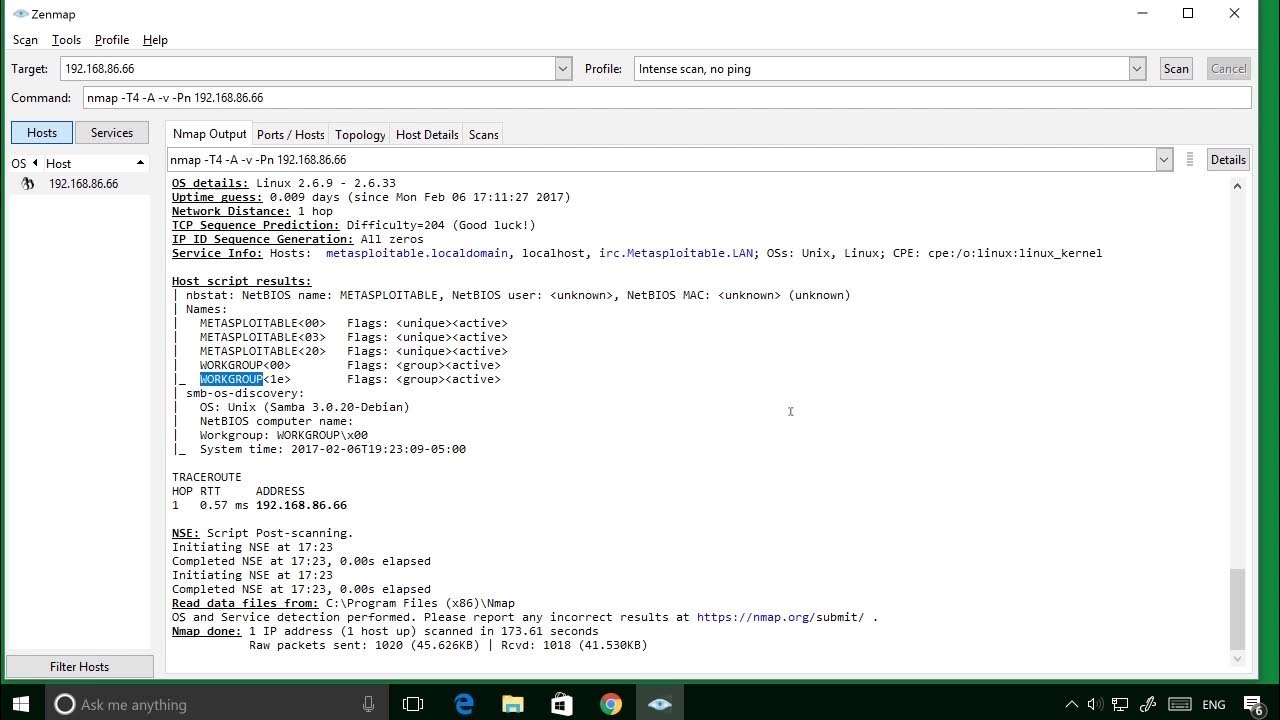Viewport: 1280px width, 720px height.
Task: Toggle the Hosts view button
Action: (x=42, y=133)
